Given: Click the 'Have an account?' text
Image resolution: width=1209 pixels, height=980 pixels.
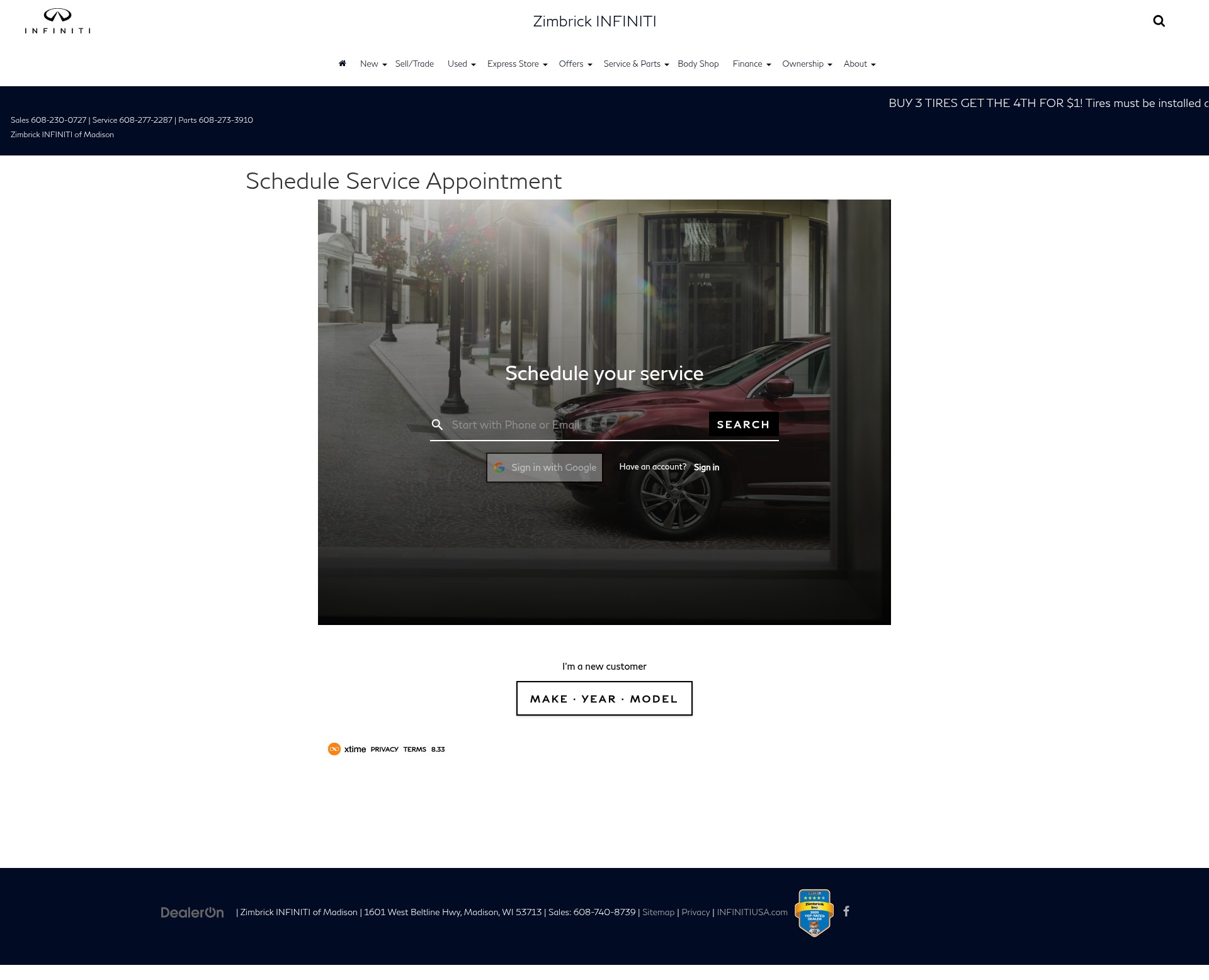Looking at the screenshot, I should pyautogui.click(x=652, y=467).
